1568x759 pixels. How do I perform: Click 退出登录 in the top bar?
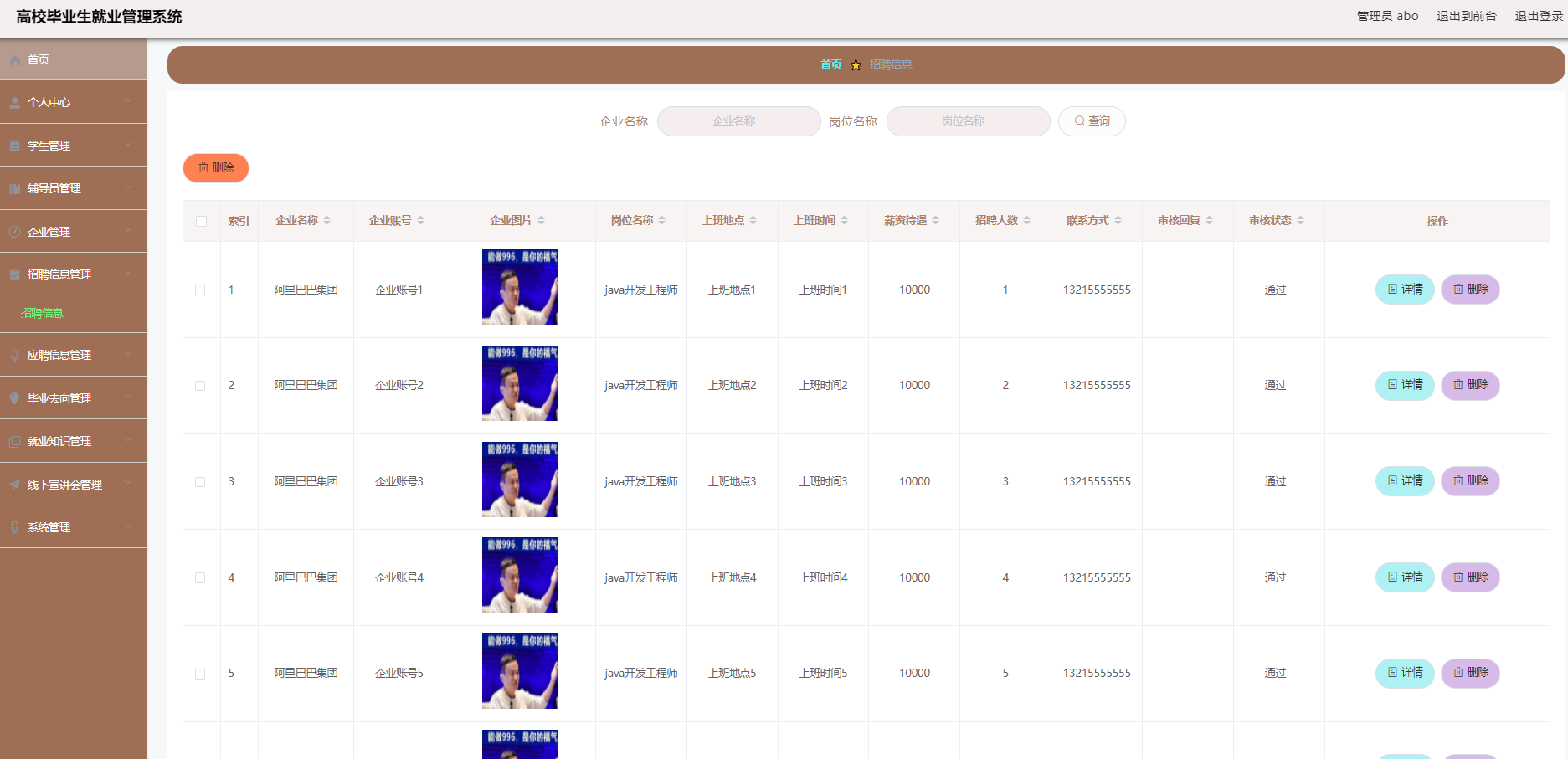pos(1539,16)
